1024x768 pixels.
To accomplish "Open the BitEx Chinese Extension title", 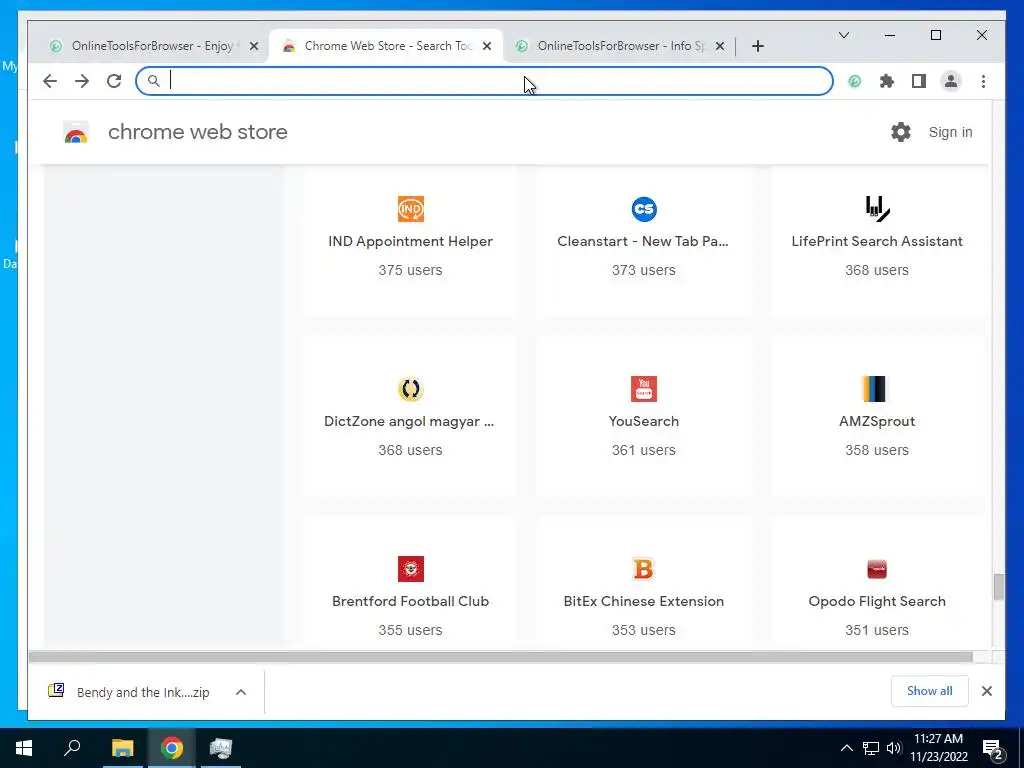I will coord(644,601).
